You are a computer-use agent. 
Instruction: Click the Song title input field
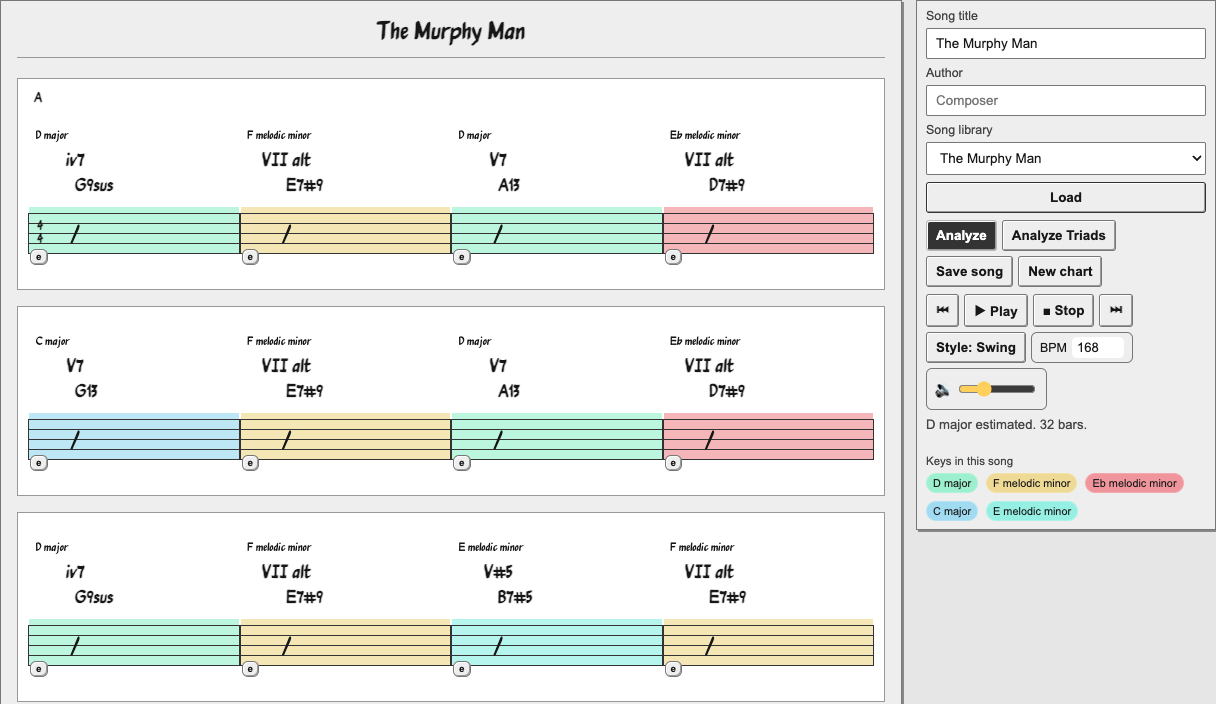point(1066,43)
